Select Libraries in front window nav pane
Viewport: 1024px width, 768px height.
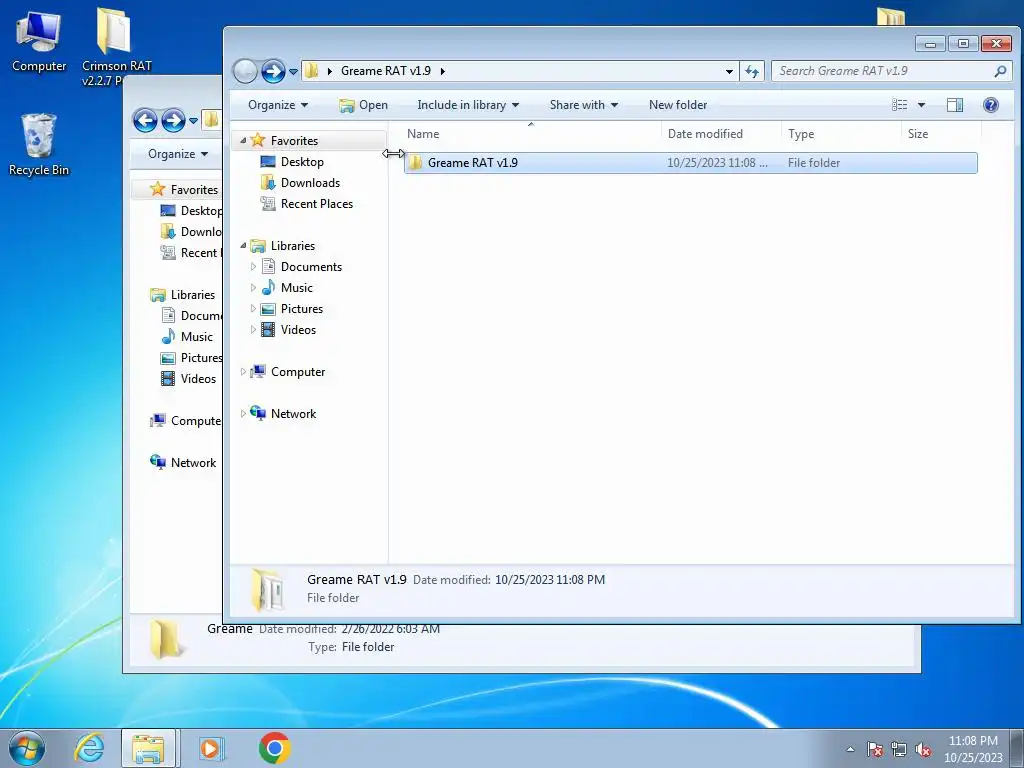click(x=293, y=246)
